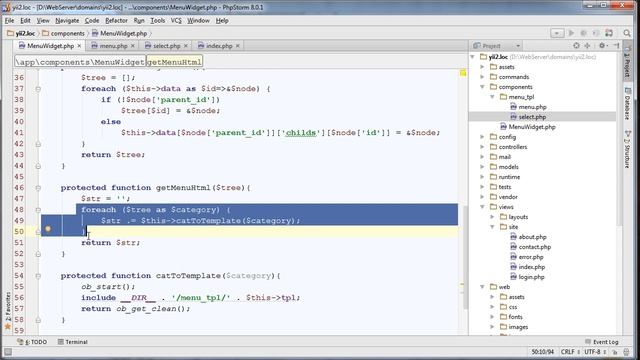Screen dimensions: 640x360
Task: Open the Refactor menu
Action: [116, 20]
